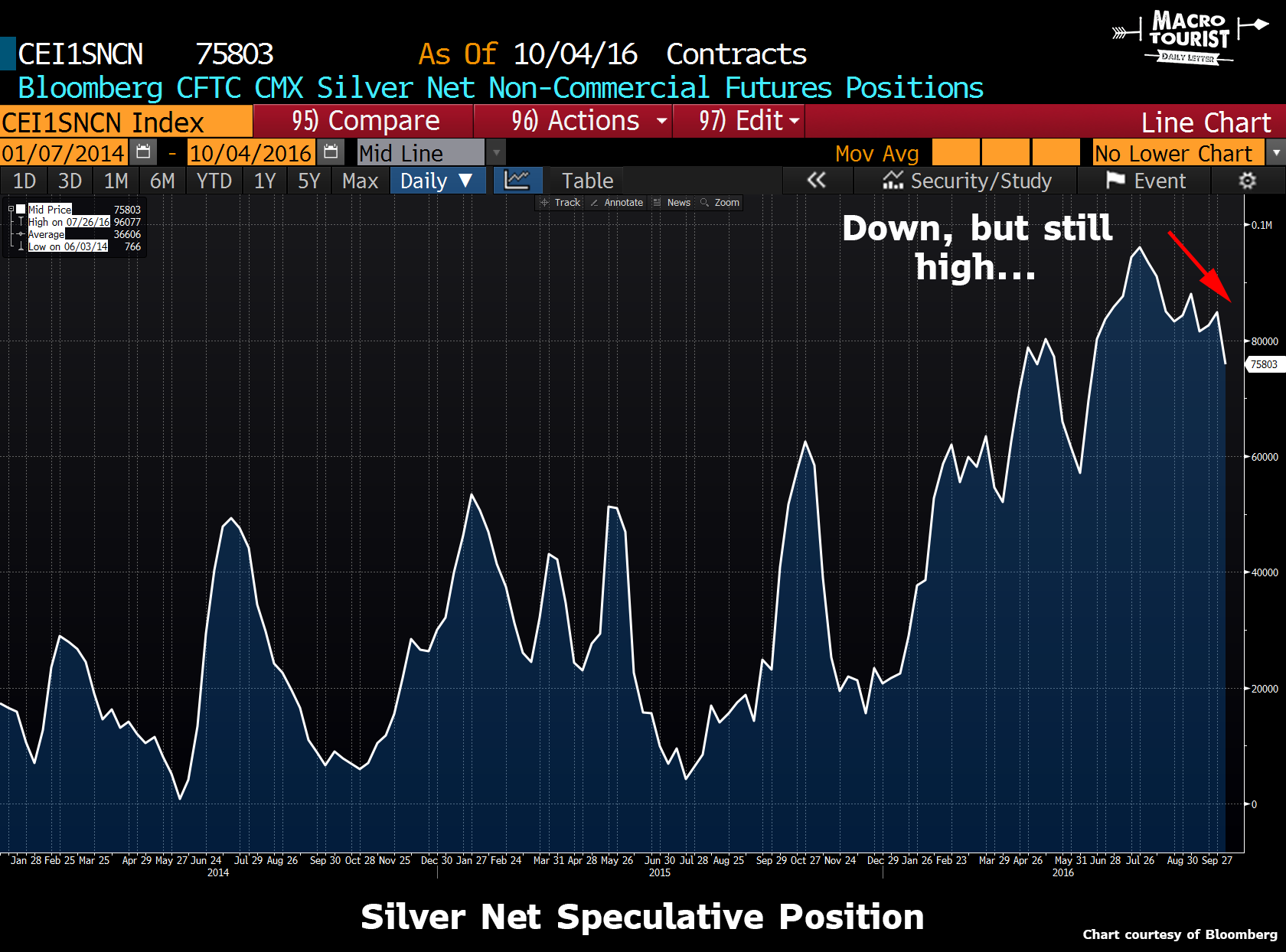This screenshot has width=1286, height=952.
Task: Open the end date calendar picker
Action: click(331, 152)
